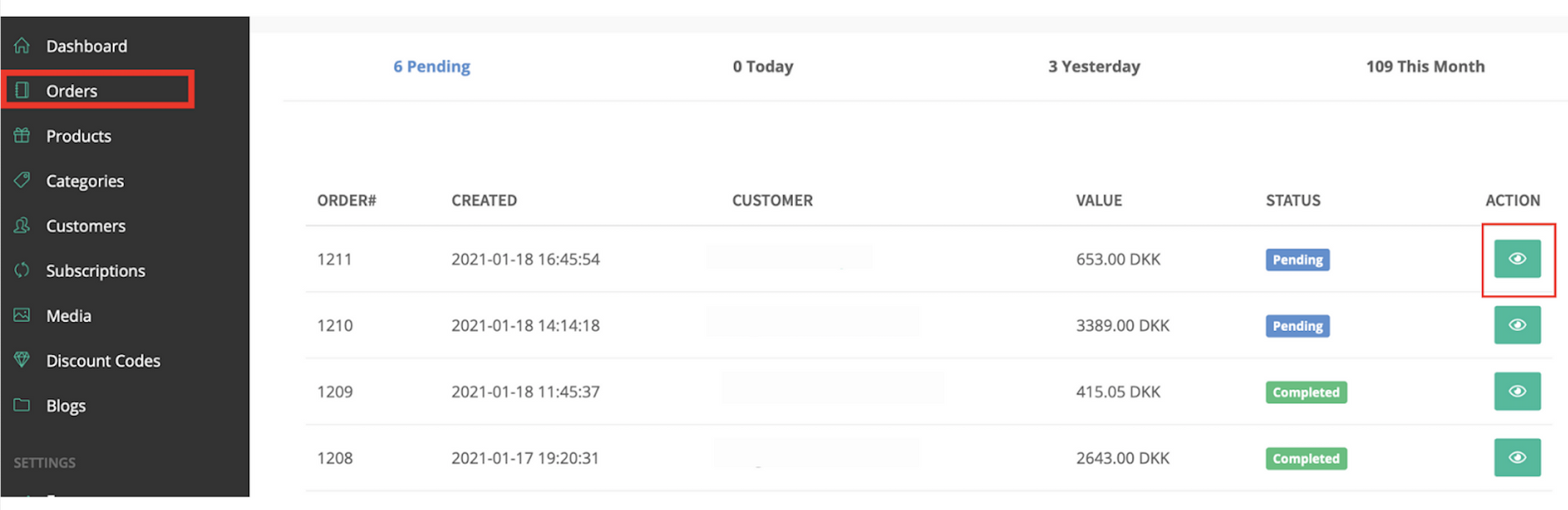The height and width of the screenshot is (510, 1568).
Task: Click the Pending badge on order 1211
Action: pos(1298,260)
